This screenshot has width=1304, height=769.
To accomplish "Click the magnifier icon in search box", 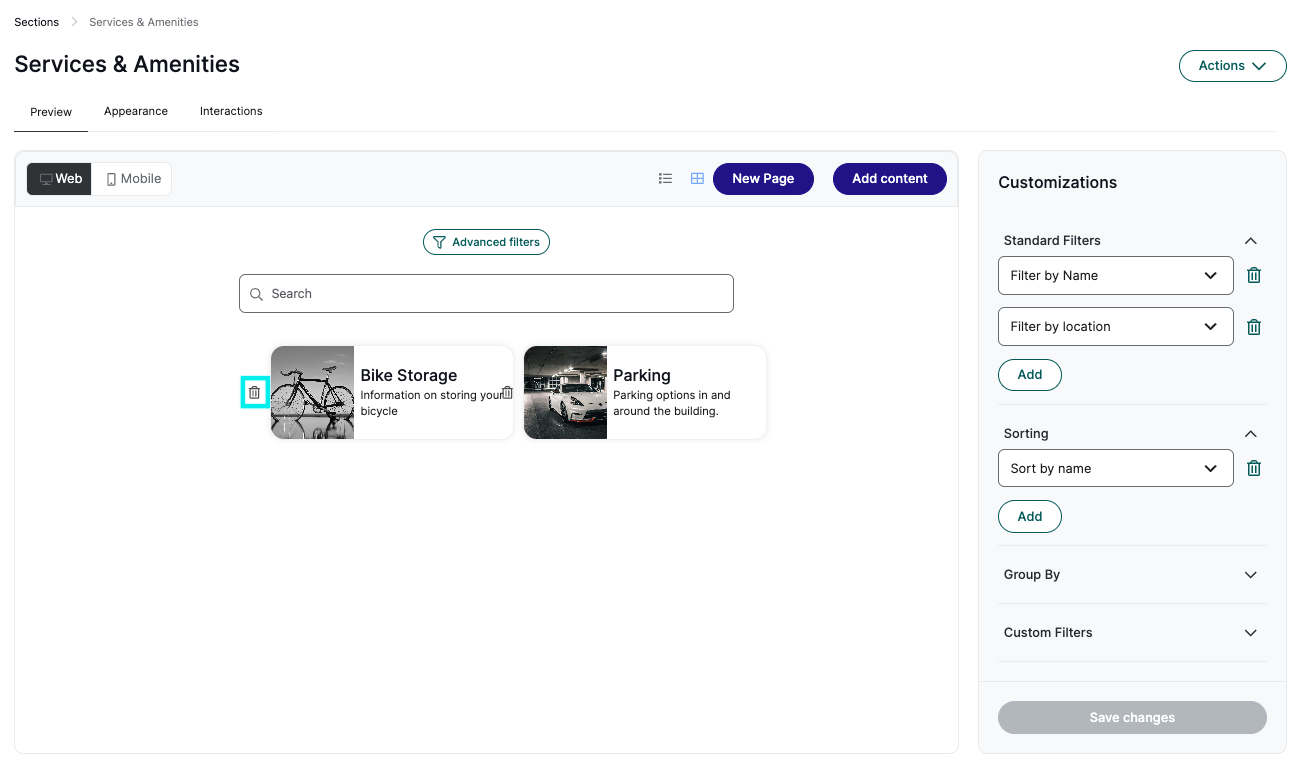I will pyautogui.click(x=257, y=294).
